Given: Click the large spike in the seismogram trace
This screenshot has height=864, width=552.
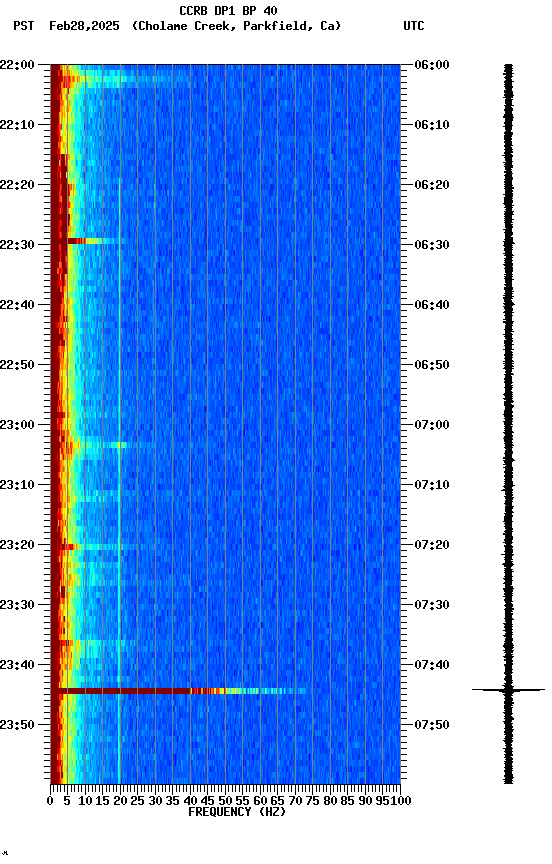Looking at the screenshot, I should 508,690.
